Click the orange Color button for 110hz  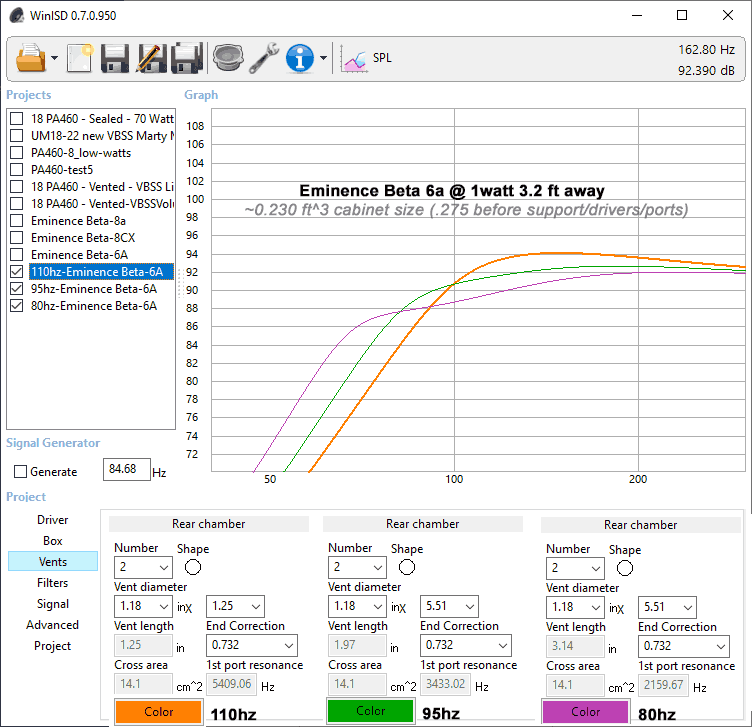(158, 712)
